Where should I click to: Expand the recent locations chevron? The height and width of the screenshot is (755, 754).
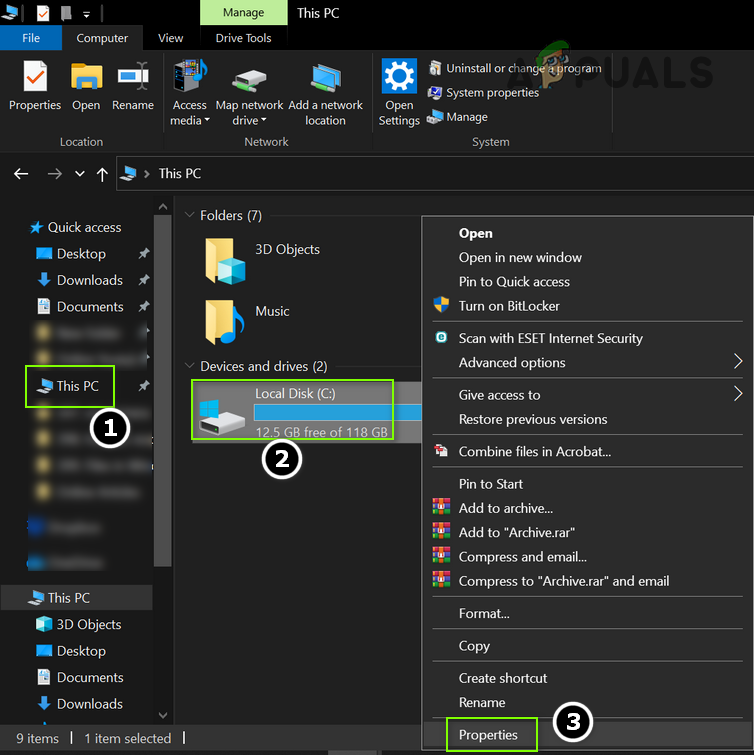click(80, 174)
